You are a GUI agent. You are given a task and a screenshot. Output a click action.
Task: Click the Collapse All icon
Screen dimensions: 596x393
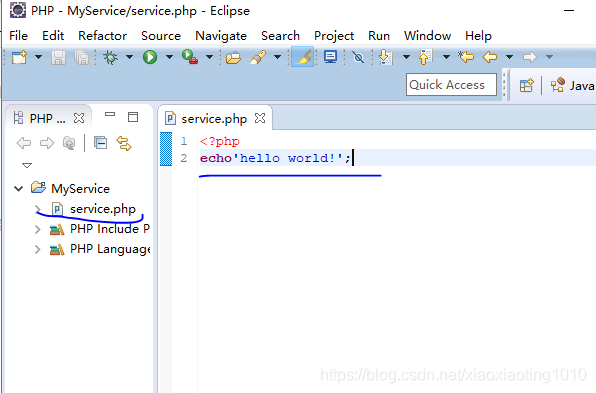pyautogui.click(x=101, y=143)
